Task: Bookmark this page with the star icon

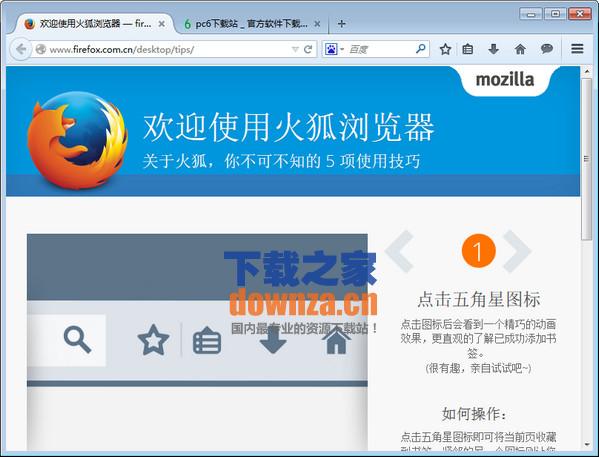Action: [x=445, y=49]
